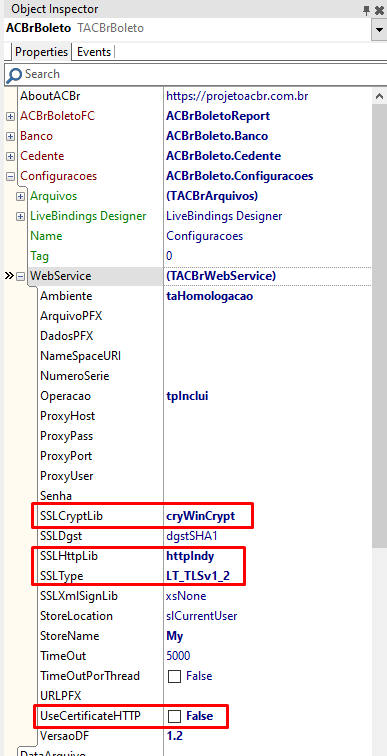387x756 pixels.
Task: Select the DadosPFX property
Action: [x=67, y=336]
